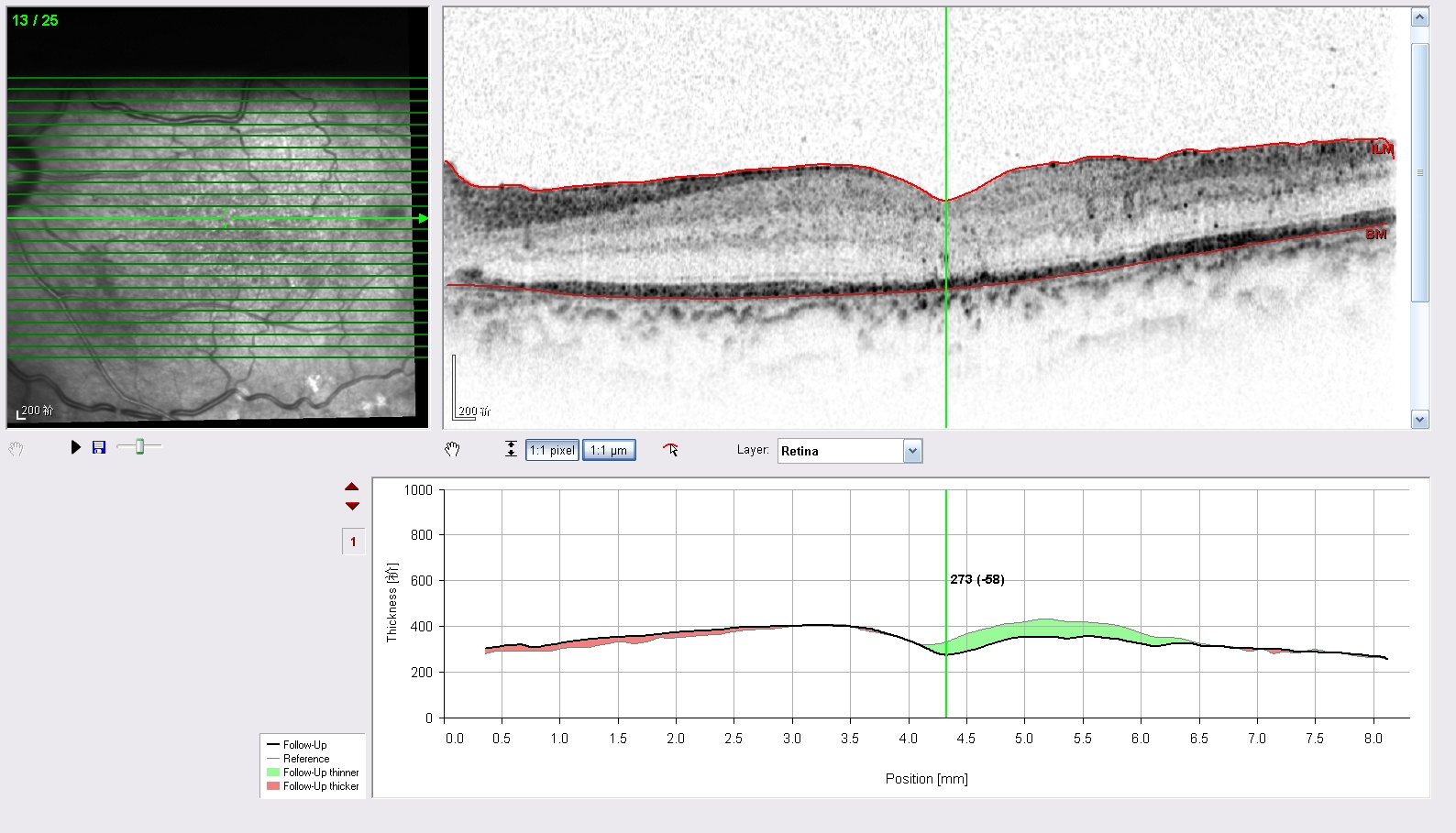
Task: Click the green 'Follow-Up thinner' legend swatch
Action: tap(273, 773)
